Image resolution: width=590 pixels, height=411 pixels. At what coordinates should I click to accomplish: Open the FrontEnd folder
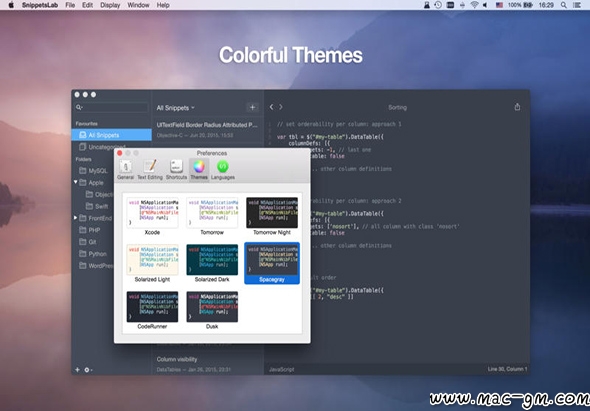tap(96, 218)
